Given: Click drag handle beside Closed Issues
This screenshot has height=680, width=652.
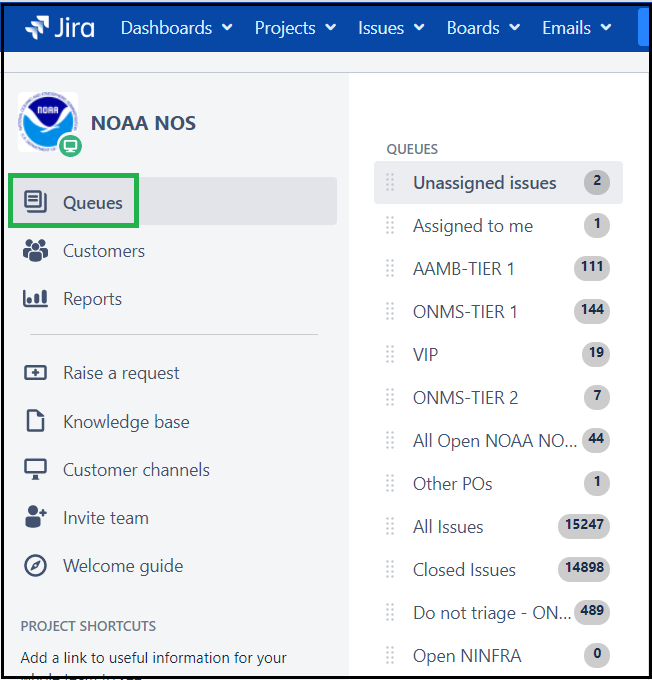Looking at the screenshot, I should [x=390, y=569].
